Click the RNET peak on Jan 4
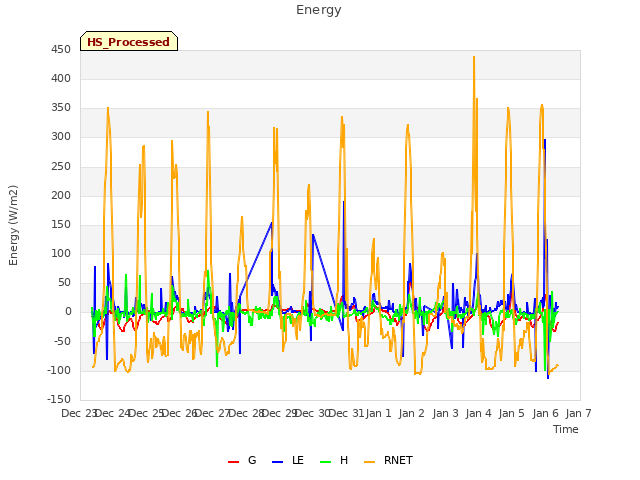640x480 pixels. [474, 58]
